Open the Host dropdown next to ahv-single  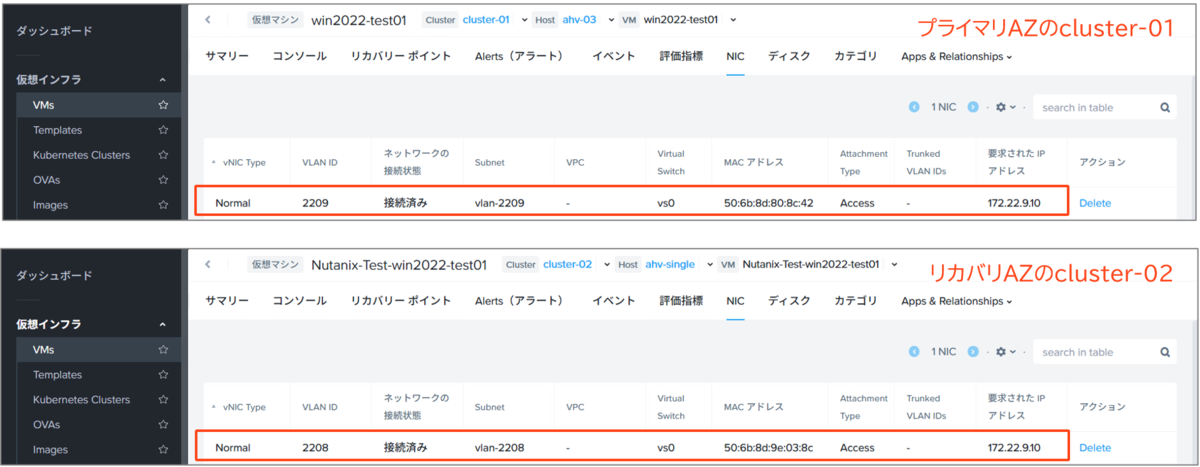point(709,265)
